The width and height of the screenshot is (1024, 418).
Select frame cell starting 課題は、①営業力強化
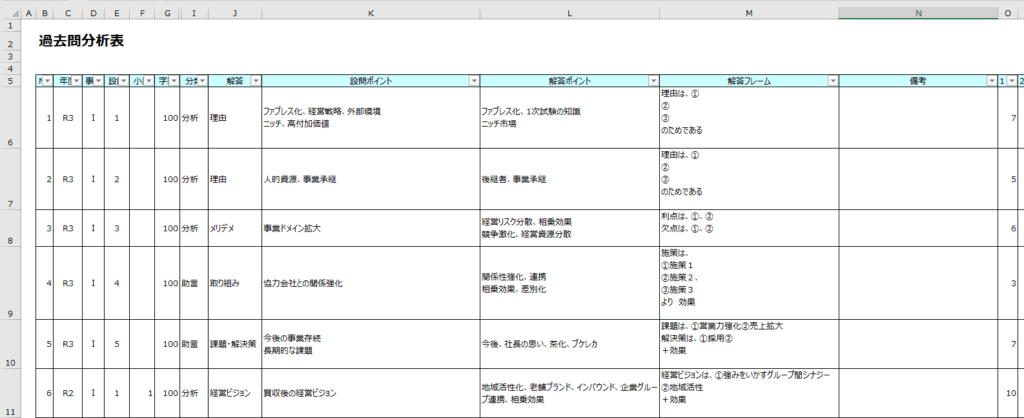coord(749,344)
